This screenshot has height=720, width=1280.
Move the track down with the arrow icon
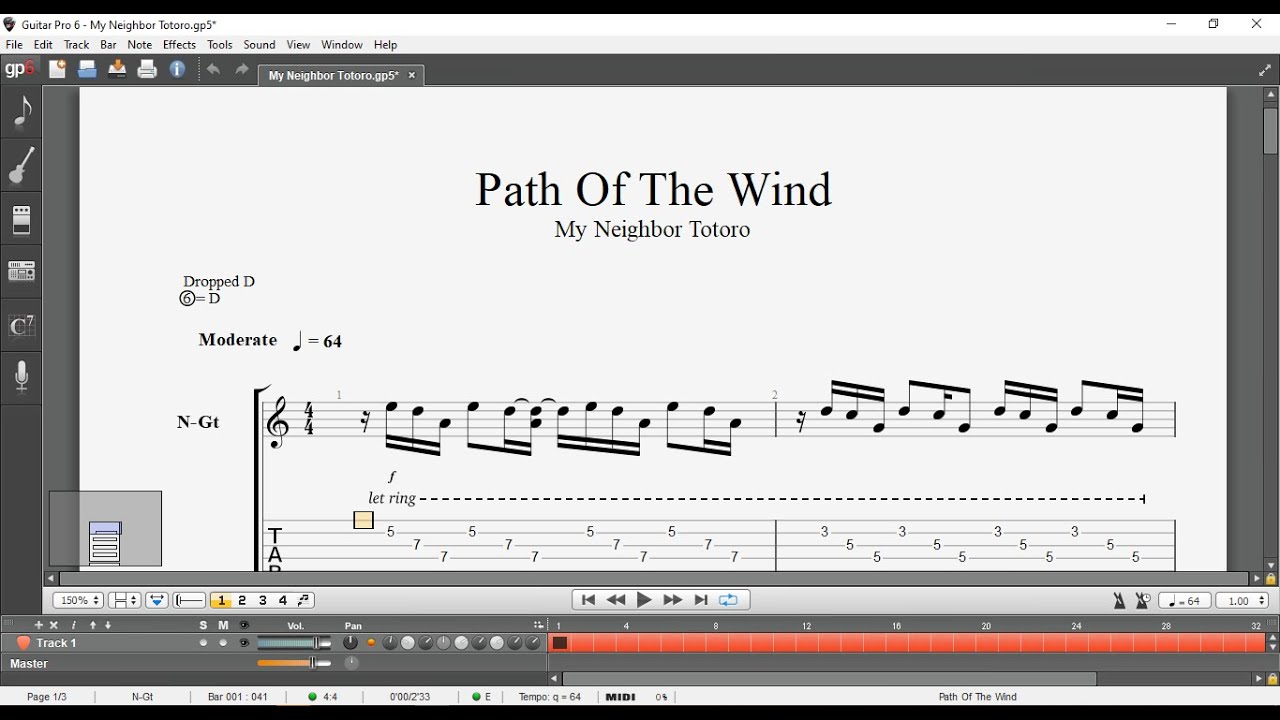[x=109, y=625]
